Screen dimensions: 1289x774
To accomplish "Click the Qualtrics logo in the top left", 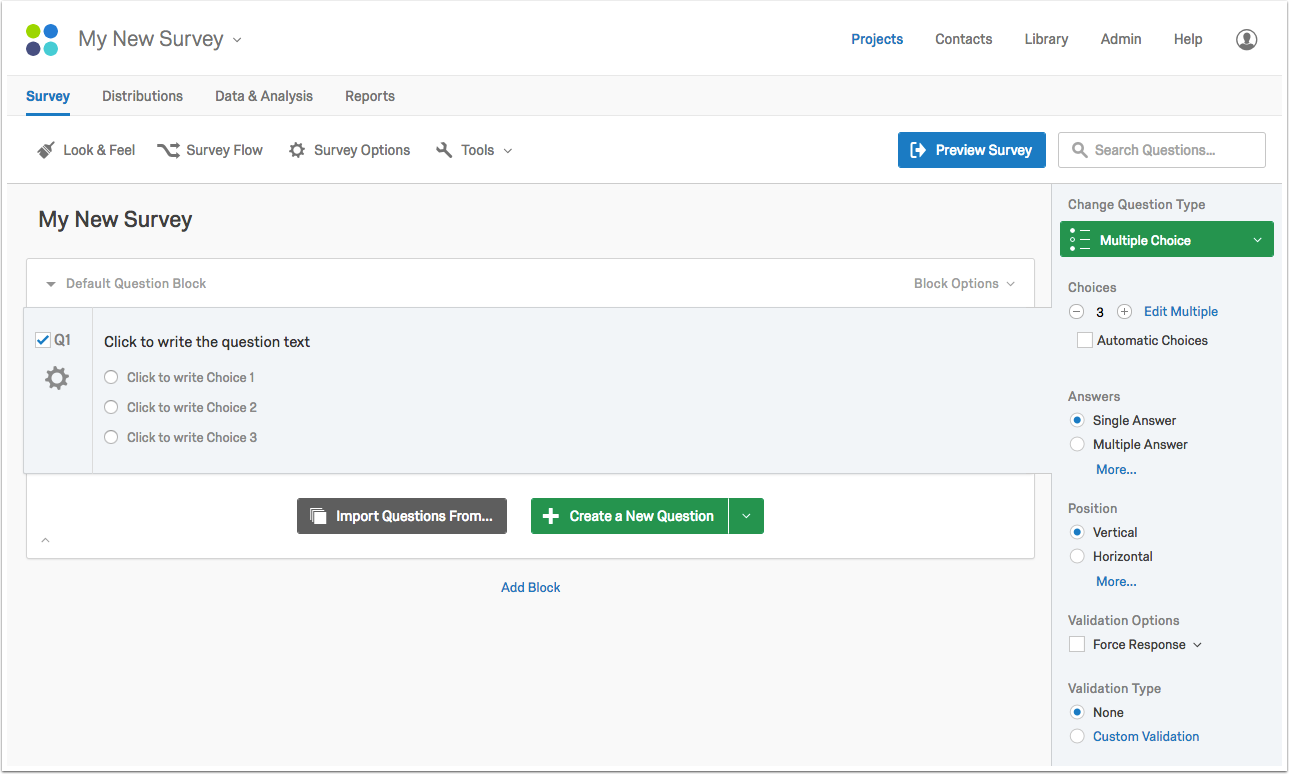I will (40, 38).
